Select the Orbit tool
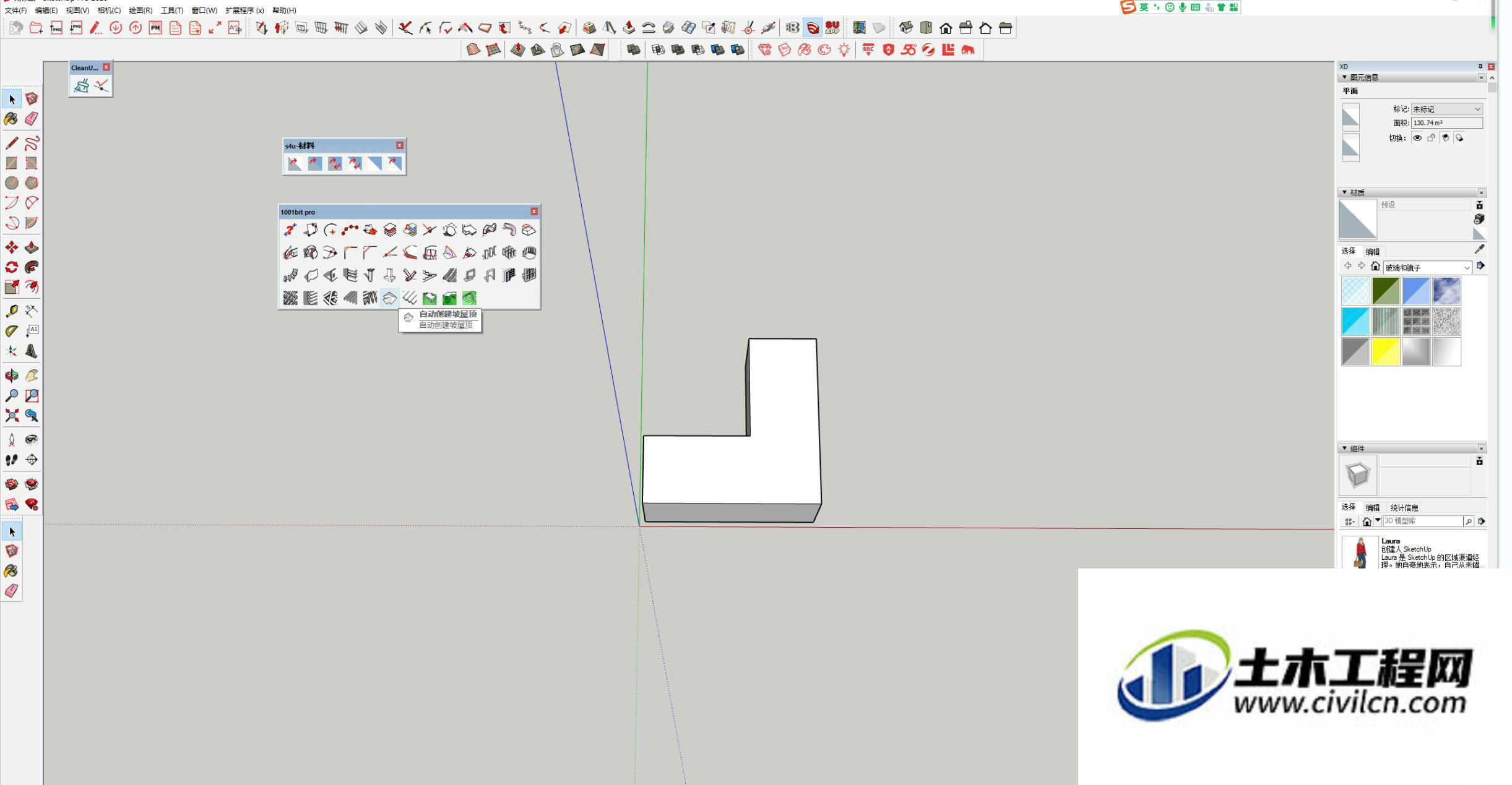 pyautogui.click(x=11, y=375)
